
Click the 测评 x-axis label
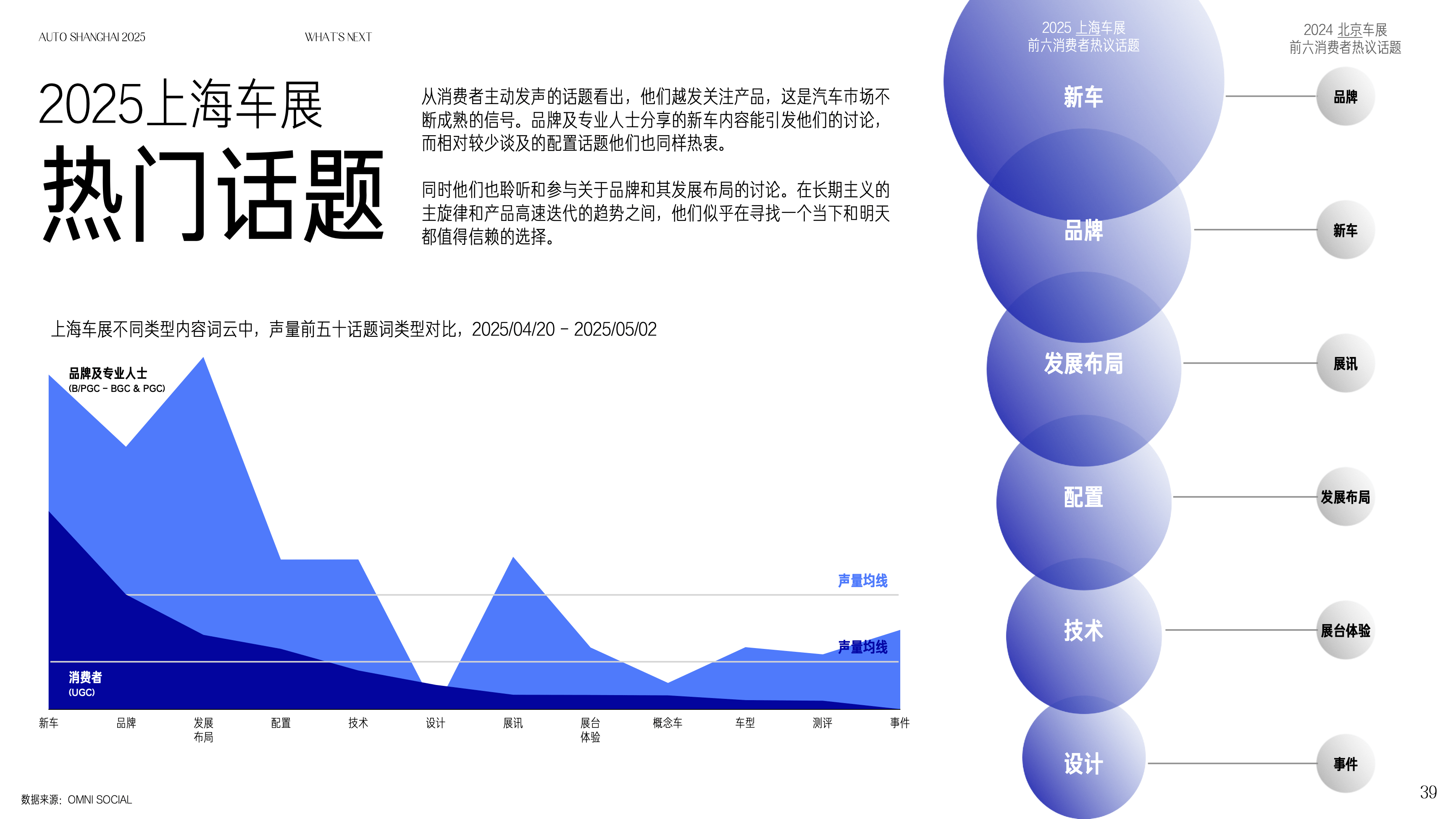coord(823,723)
